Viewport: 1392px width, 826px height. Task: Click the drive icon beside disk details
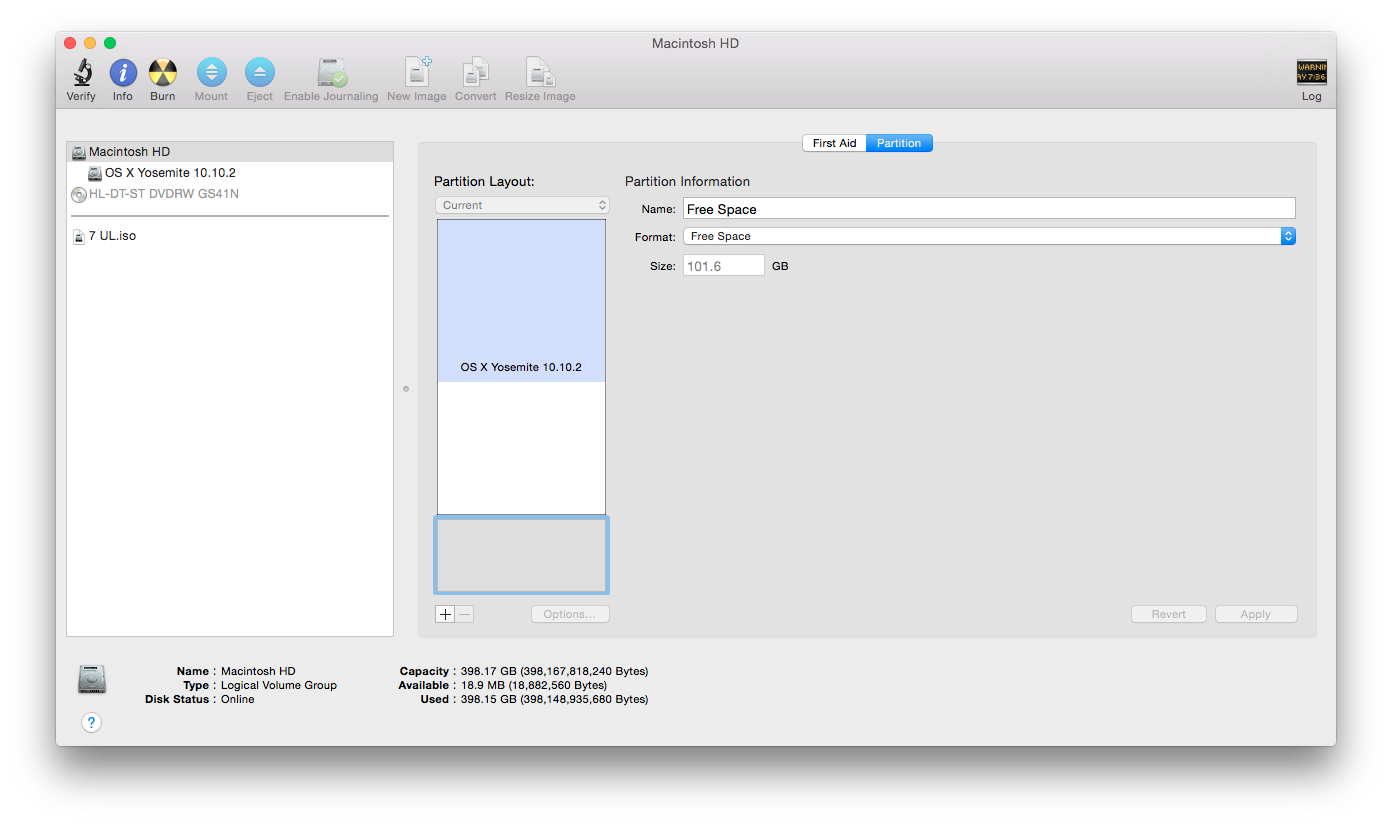(92, 680)
